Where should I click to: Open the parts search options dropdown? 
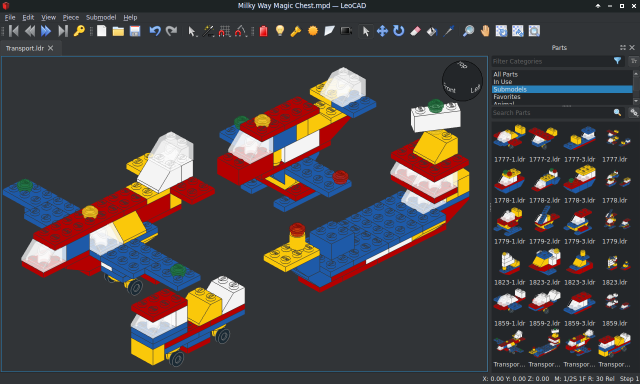pos(634,112)
